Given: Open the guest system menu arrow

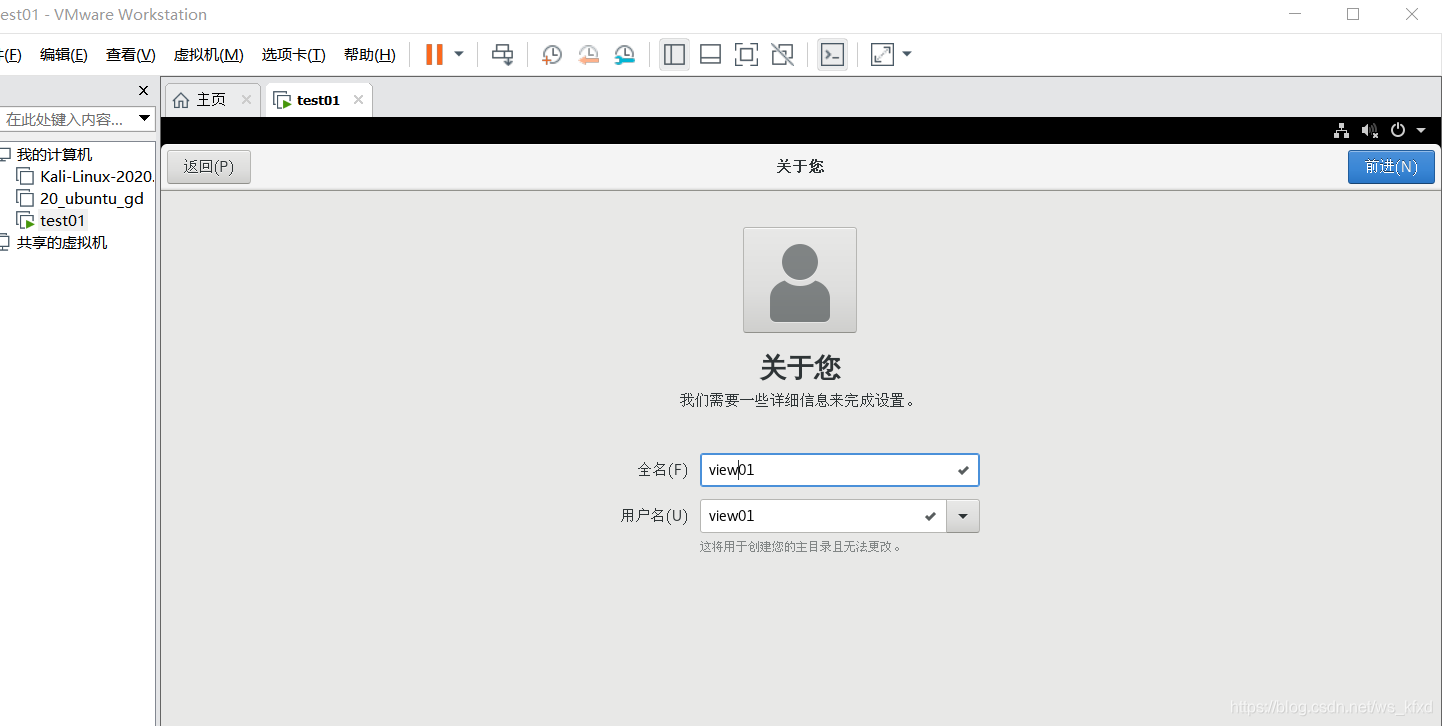Looking at the screenshot, I should coord(1421,131).
